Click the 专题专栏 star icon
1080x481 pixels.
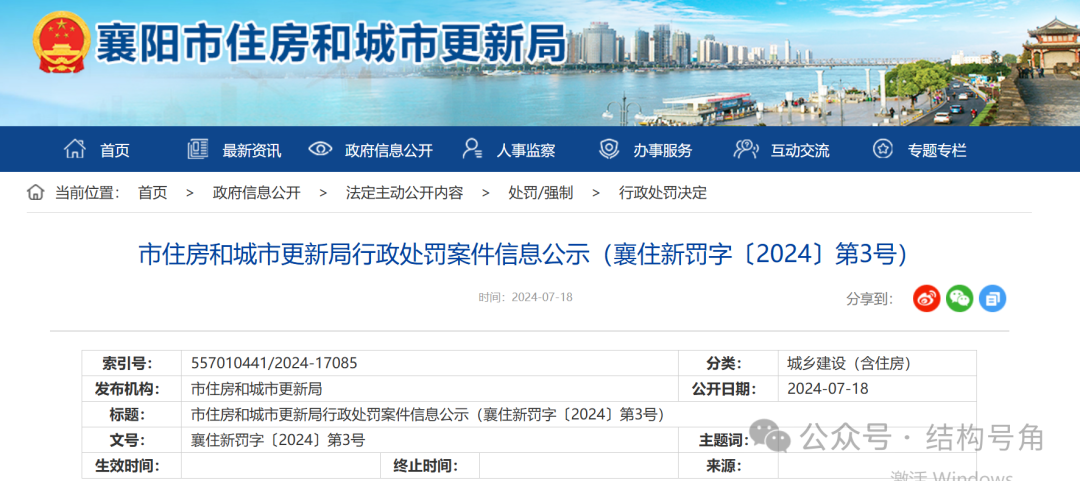882,150
